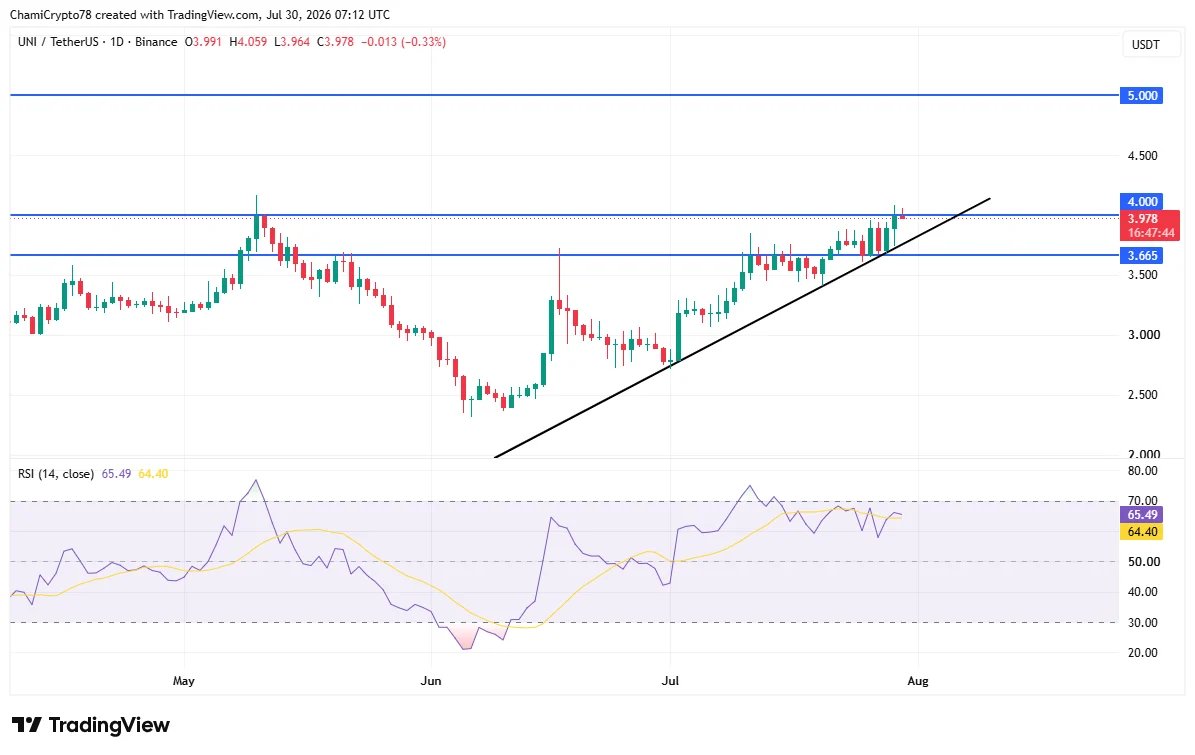The height and width of the screenshot is (755, 1195).
Task: Click the TradingView wordmark text
Action: click(x=109, y=725)
